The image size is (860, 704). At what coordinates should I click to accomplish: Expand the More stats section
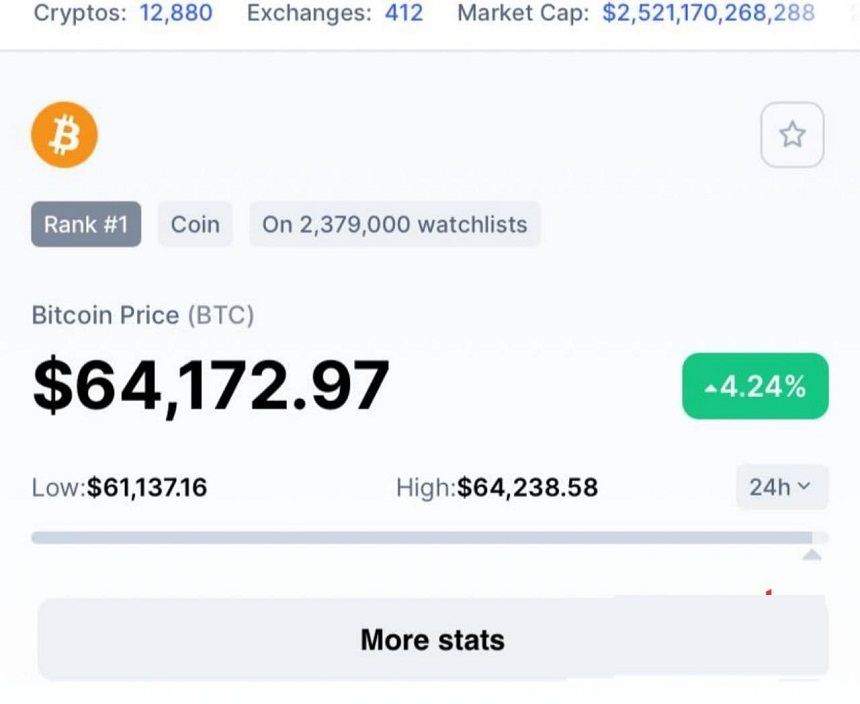coord(432,640)
